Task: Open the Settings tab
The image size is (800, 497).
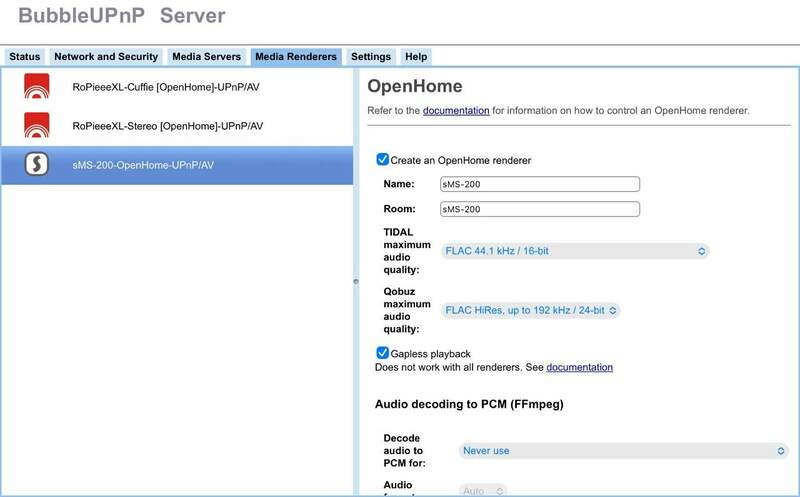Action: (x=371, y=57)
